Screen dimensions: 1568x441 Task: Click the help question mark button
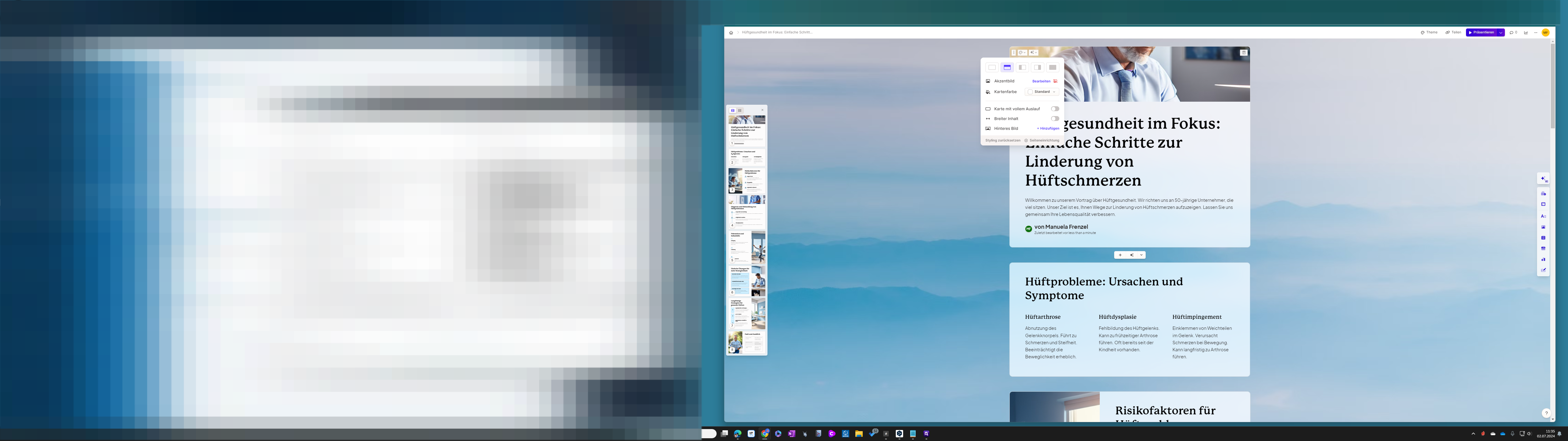(x=1546, y=413)
